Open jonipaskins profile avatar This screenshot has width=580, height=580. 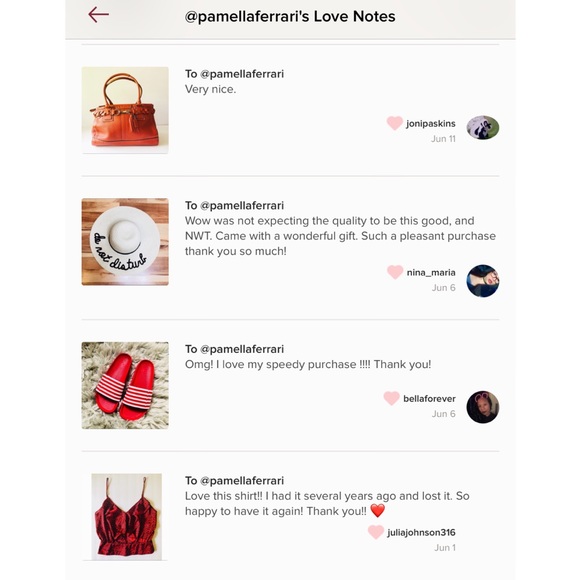[x=482, y=128]
